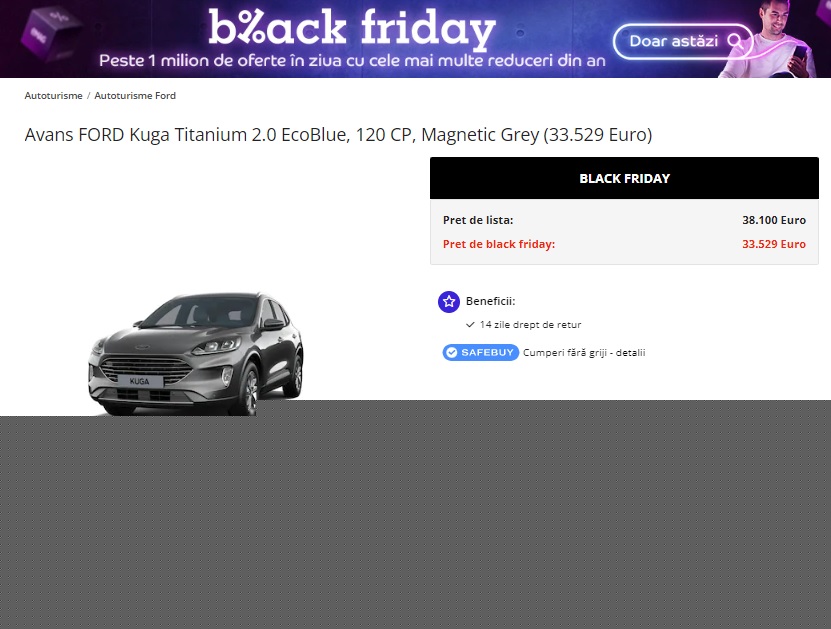831x629 pixels.
Task: Click the magnifier icon in the banner
Action: pyautogui.click(x=735, y=41)
